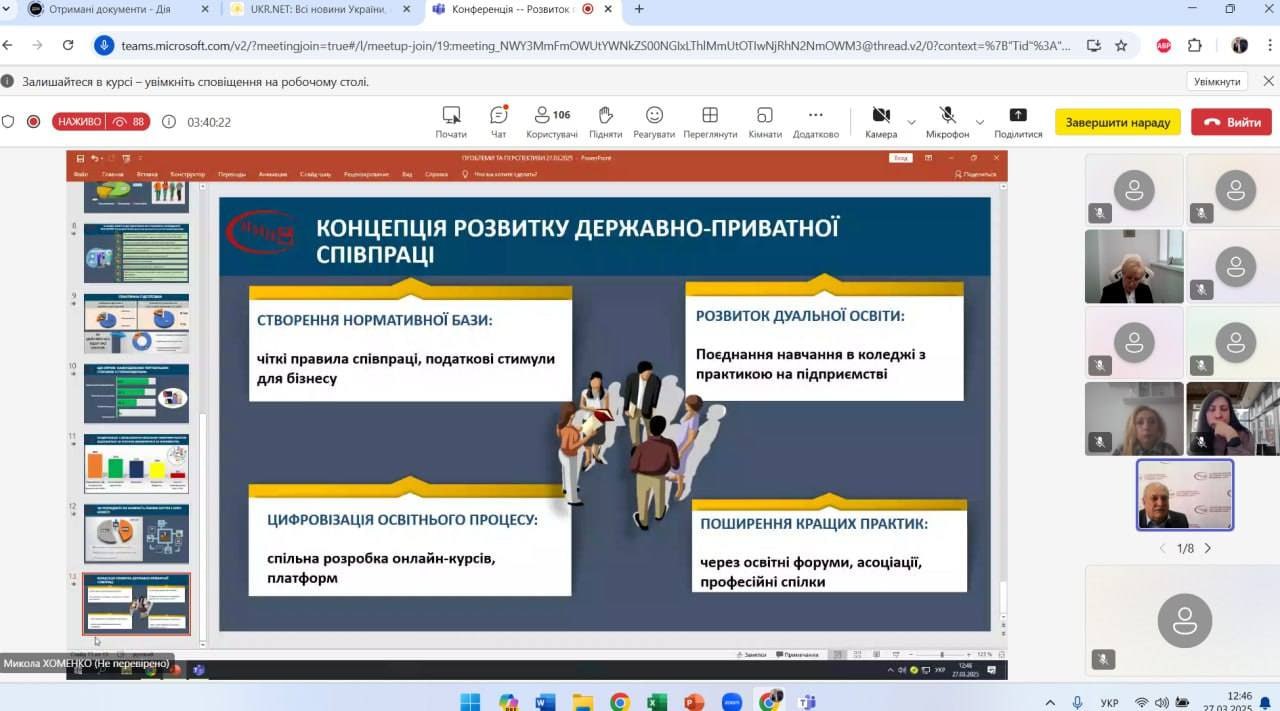Click the УКР language indicator
The height and width of the screenshot is (711, 1280).
(x=1109, y=703)
